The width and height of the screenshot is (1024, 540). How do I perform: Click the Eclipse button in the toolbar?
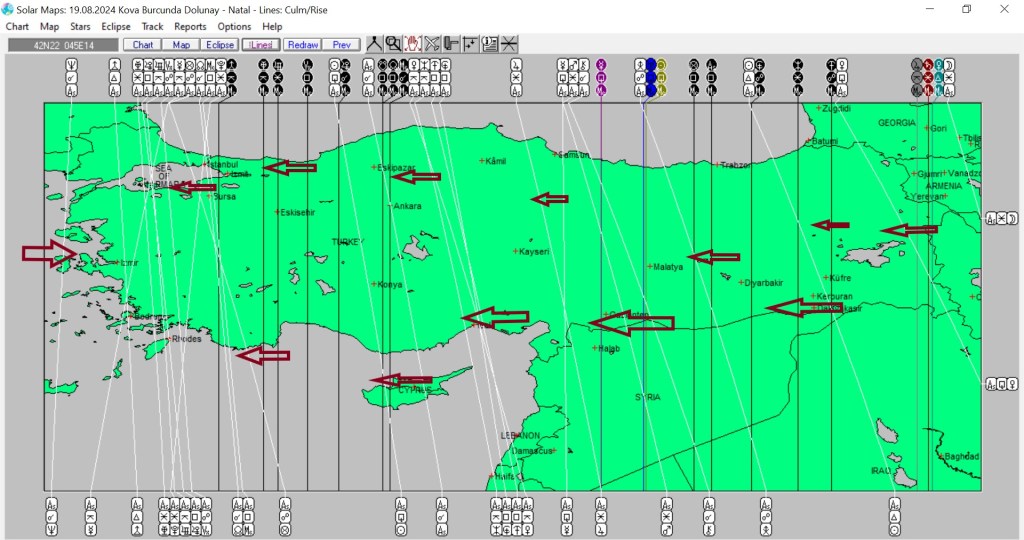pyautogui.click(x=219, y=45)
